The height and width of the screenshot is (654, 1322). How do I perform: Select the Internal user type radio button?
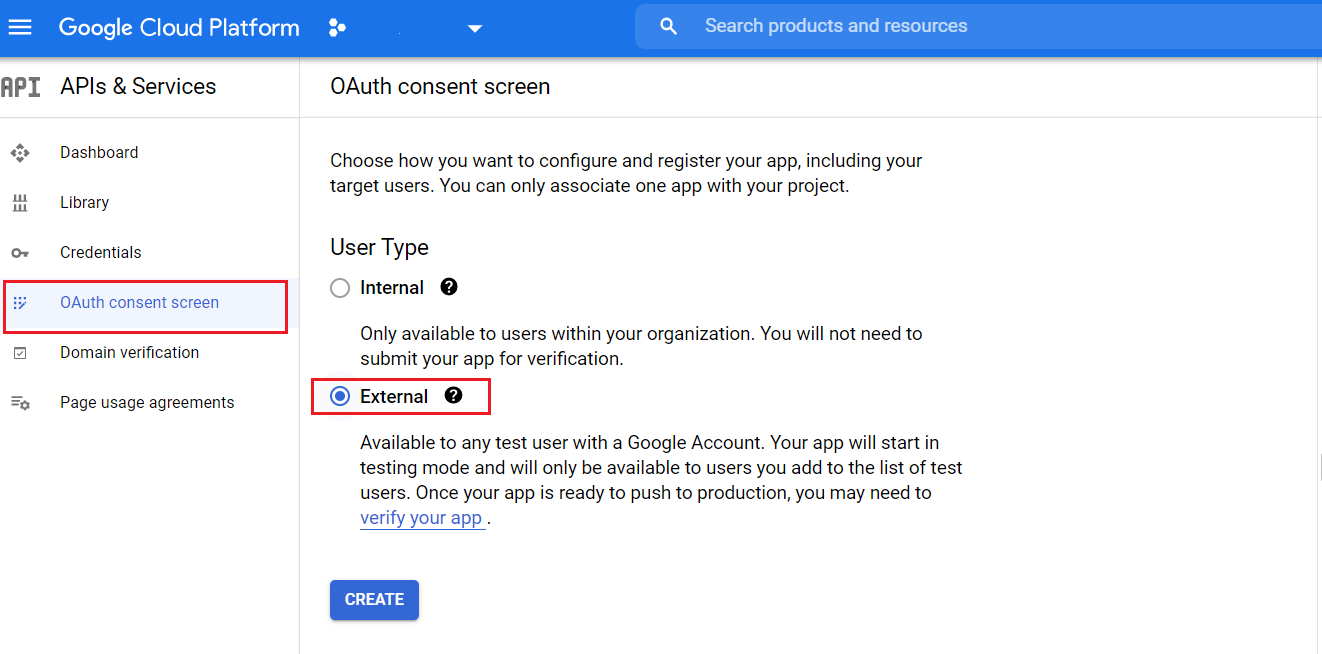(x=339, y=287)
